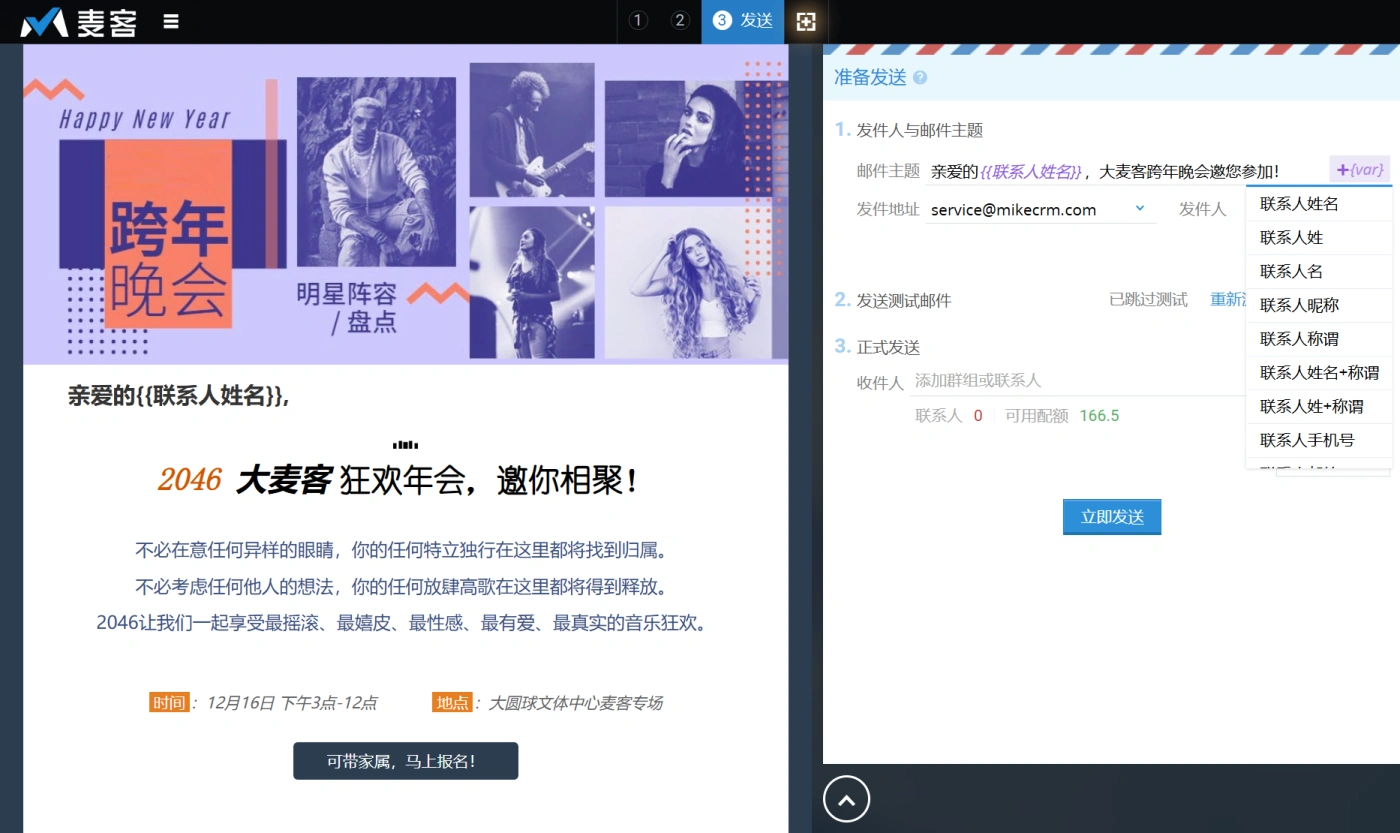The image size is (1400, 833).
Task: Click the orange 地点 label in the email
Action: tap(452, 703)
